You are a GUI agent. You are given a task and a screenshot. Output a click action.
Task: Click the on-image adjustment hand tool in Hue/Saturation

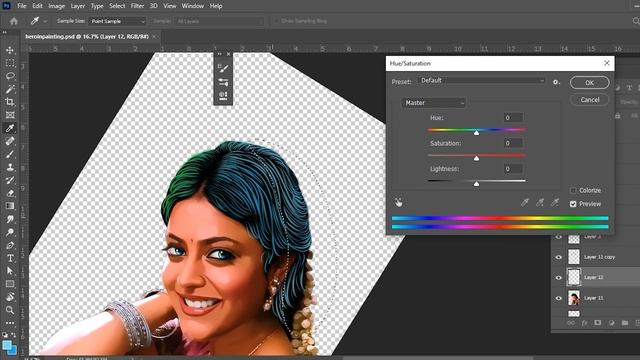(398, 202)
